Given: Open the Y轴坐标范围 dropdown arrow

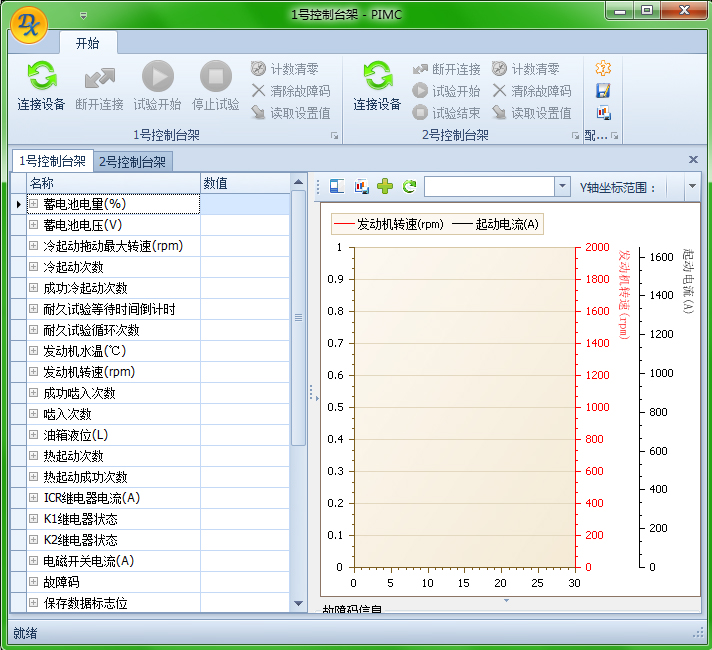Looking at the screenshot, I should point(692,187).
